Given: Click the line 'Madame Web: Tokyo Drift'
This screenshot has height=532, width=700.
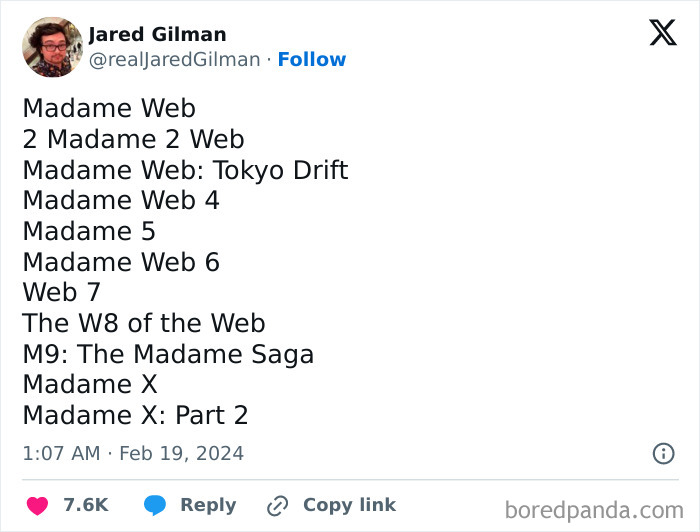Looking at the screenshot, I should [185, 170].
